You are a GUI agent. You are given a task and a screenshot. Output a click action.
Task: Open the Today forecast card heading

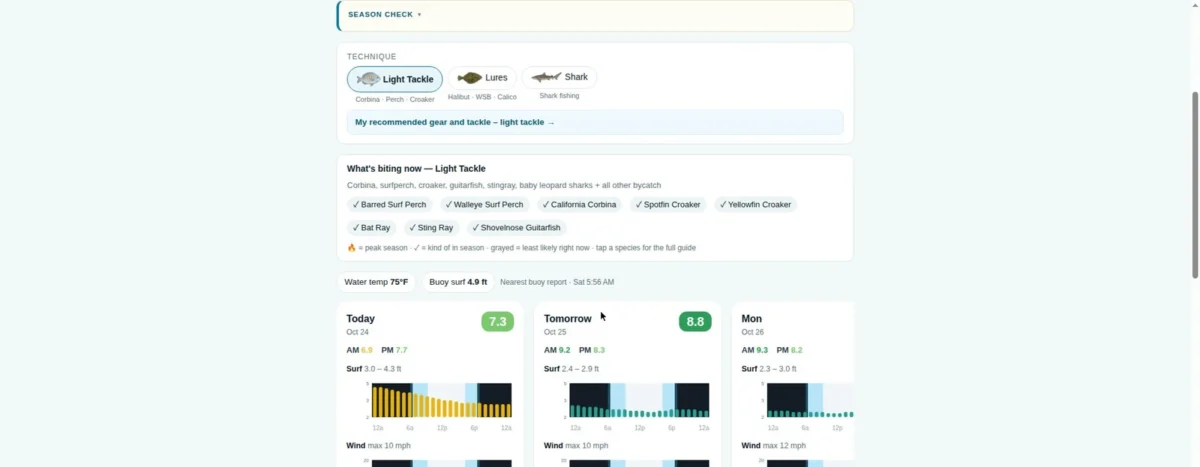[x=361, y=319]
